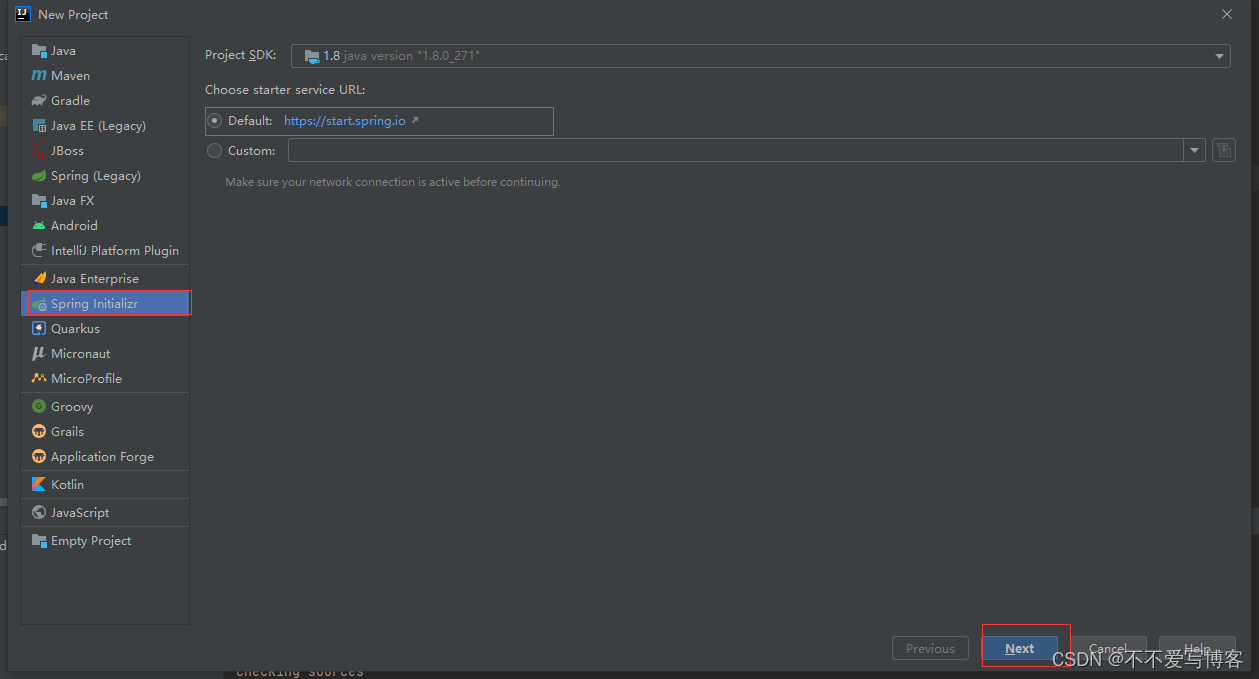Select the Micronaut label in list
Screen dimensions: 1259x679
[x=80, y=354]
